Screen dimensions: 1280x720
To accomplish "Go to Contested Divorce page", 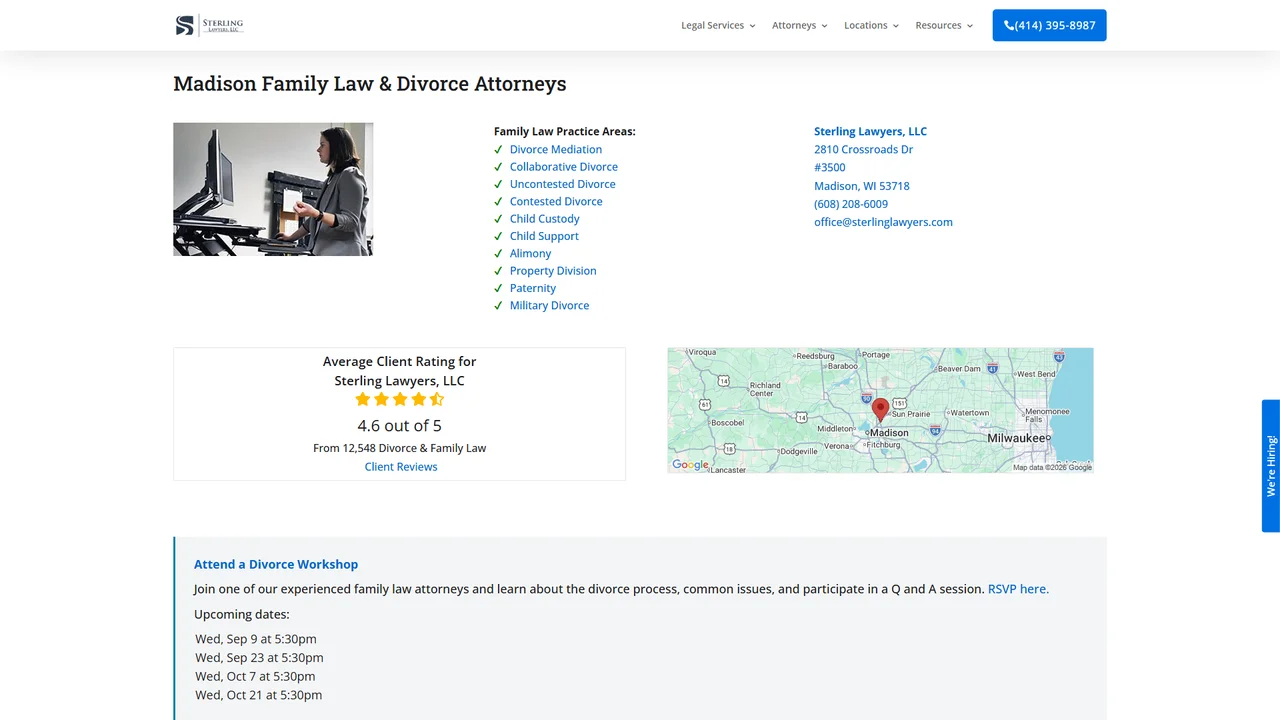I will click(x=556, y=201).
